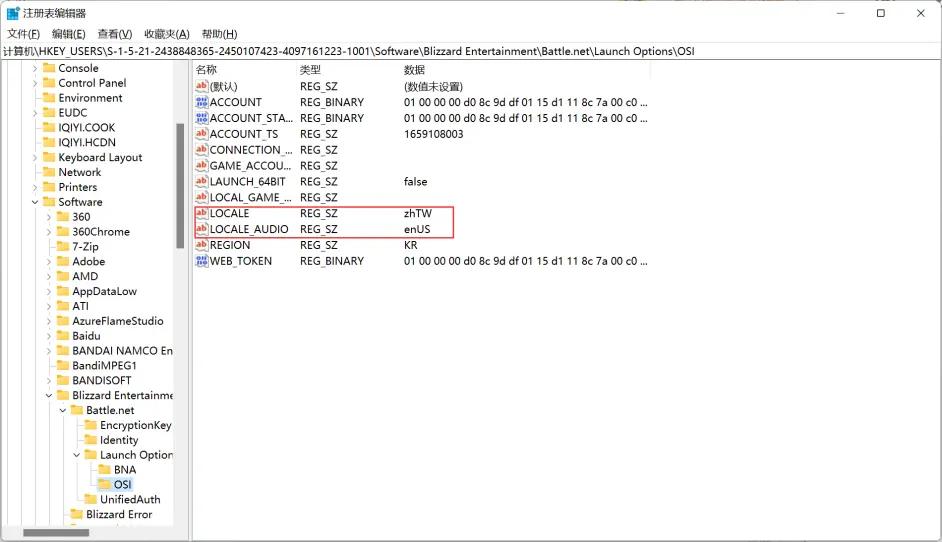Viewport: 942px width, 542px height.
Task: Expand the Console tree node
Action: (35, 69)
